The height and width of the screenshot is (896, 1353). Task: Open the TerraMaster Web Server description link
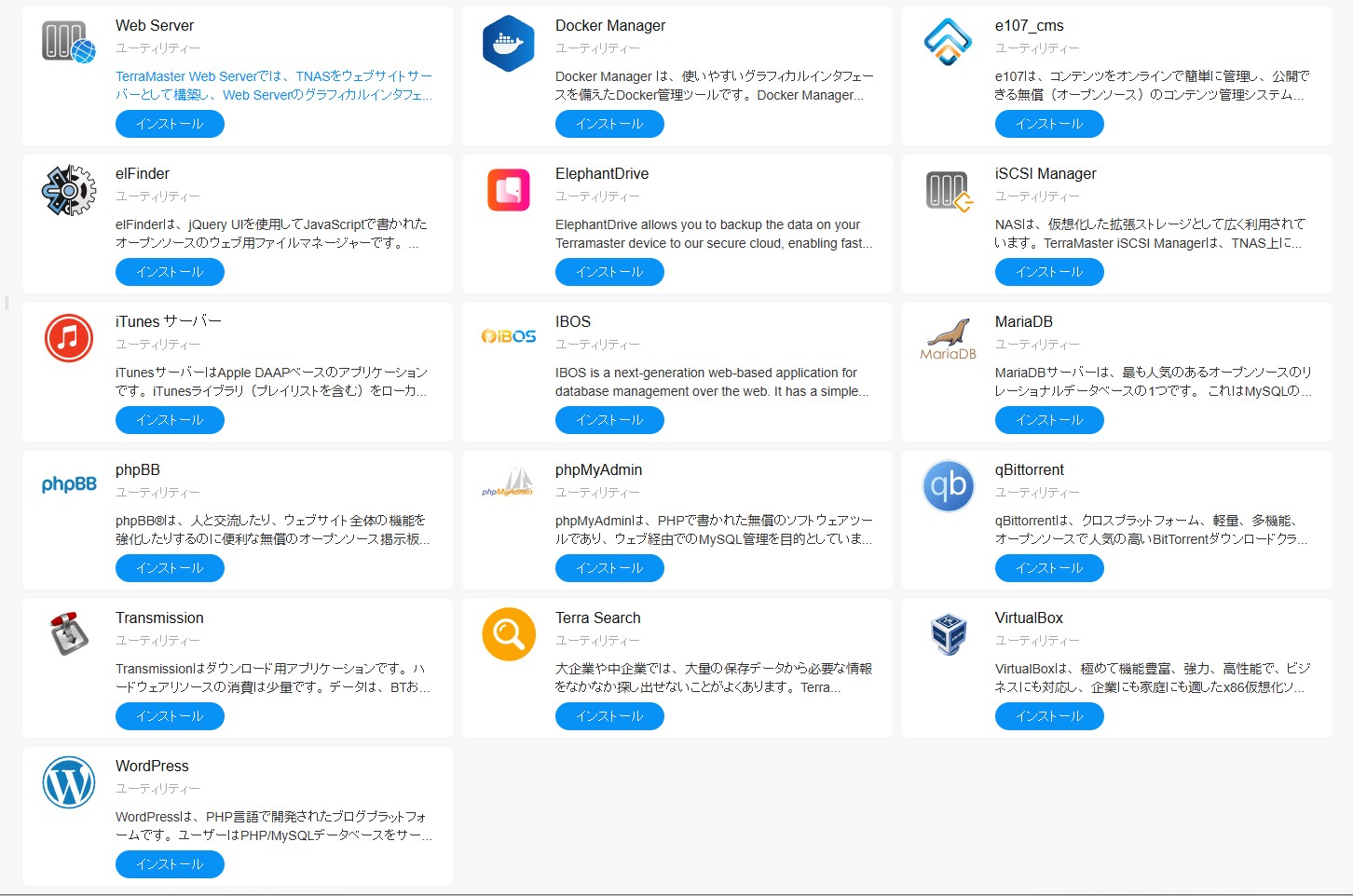(273, 86)
